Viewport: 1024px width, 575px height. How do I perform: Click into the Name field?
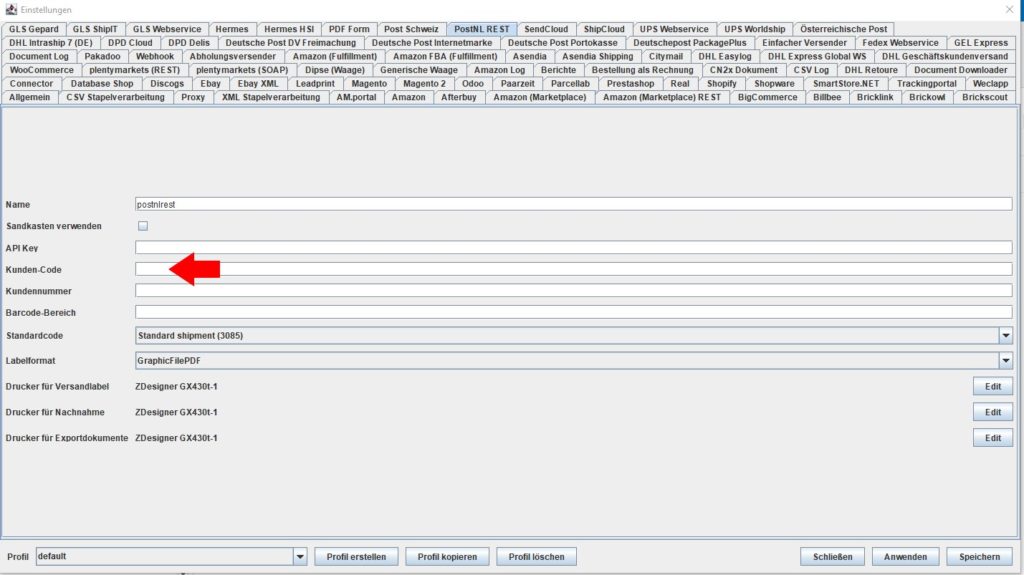[573, 205]
